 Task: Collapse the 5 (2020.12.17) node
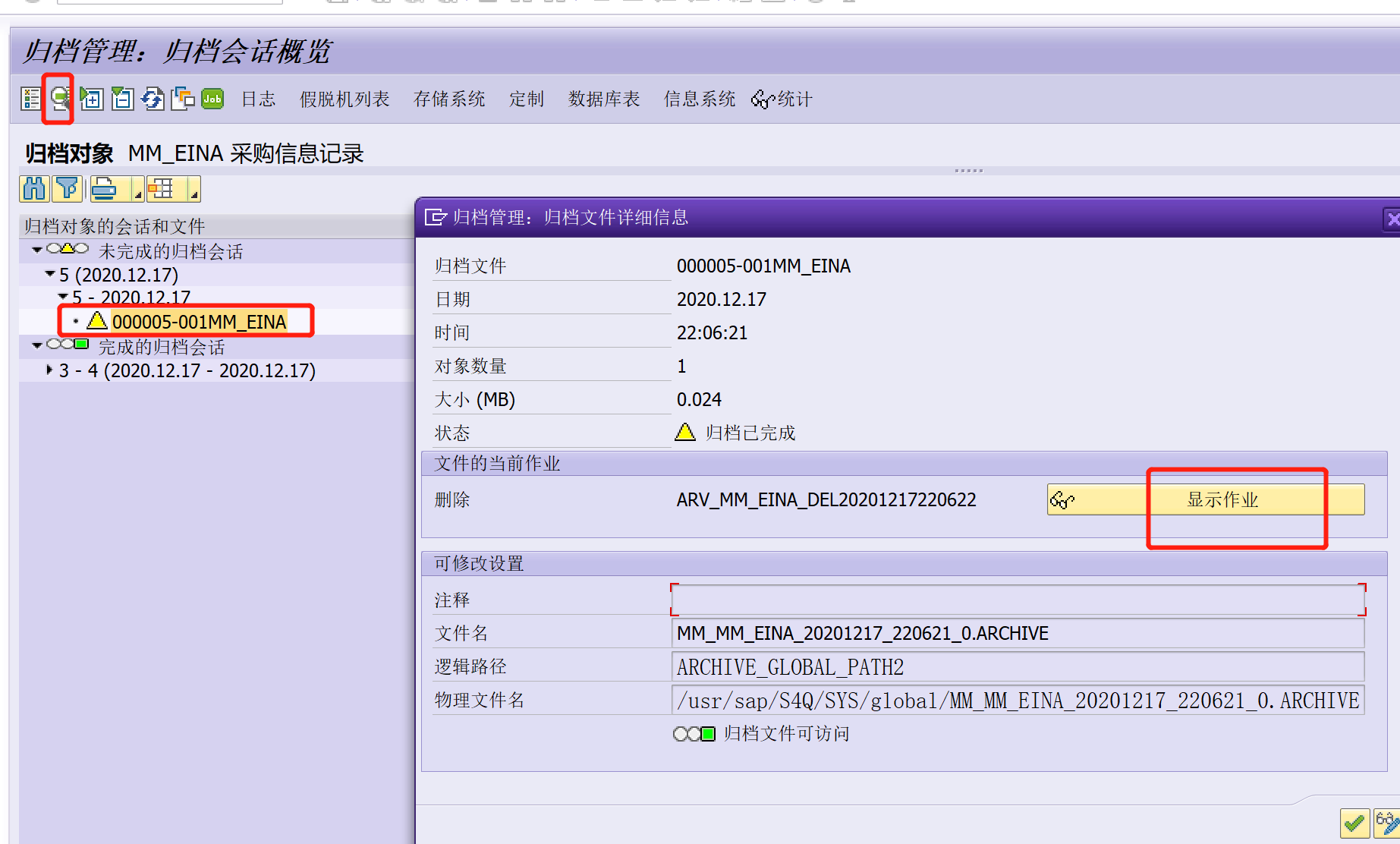pyautogui.click(x=50, y=273)
